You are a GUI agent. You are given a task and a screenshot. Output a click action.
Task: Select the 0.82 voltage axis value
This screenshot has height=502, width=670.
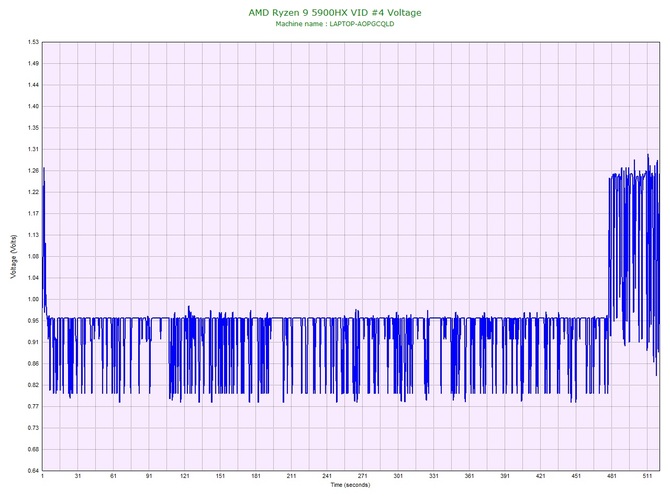(x=33, y=385)
